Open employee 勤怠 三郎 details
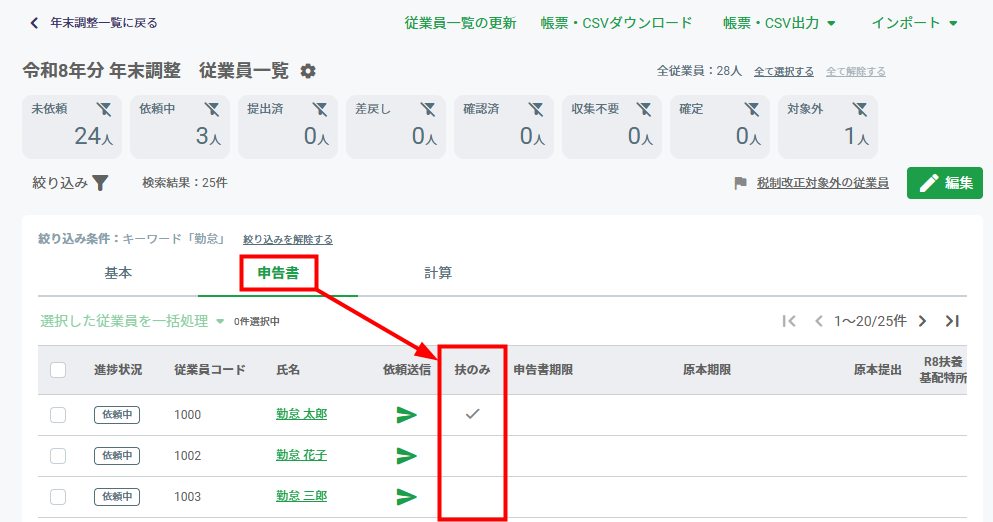 (x=301, y=496)
